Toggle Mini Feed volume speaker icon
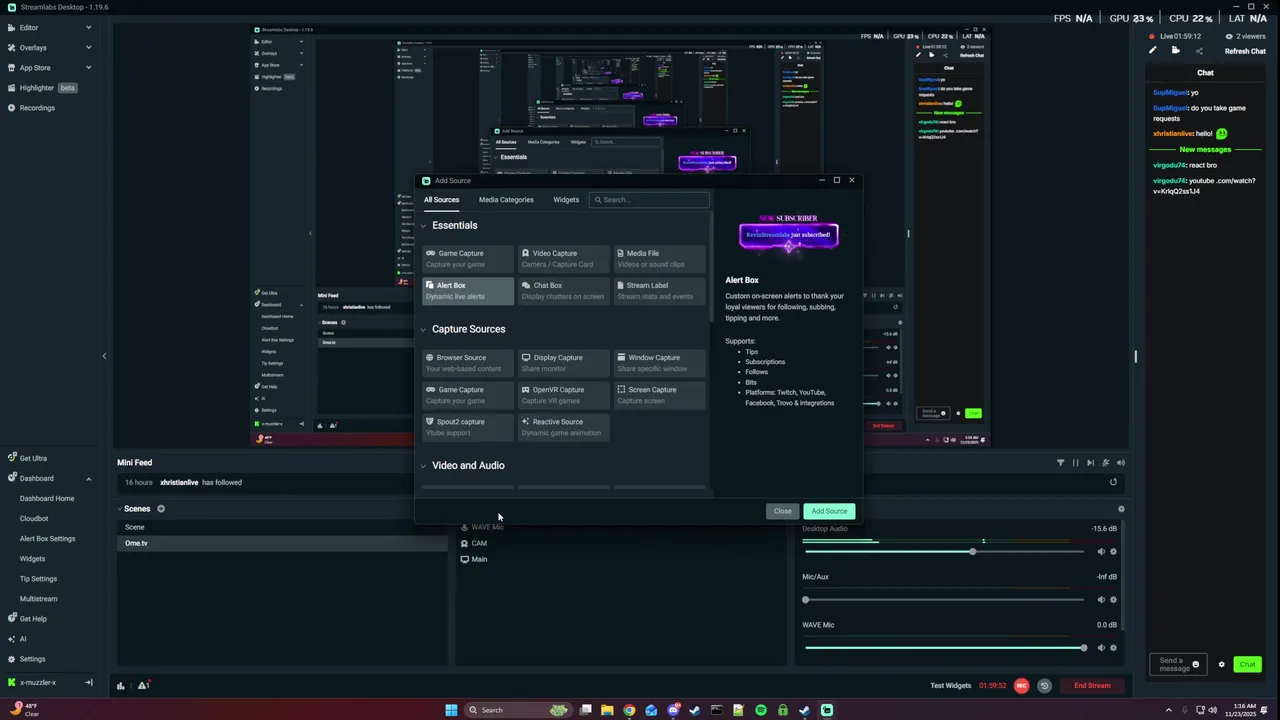Screen dimensions: 1280x720 click(1121, 463)
